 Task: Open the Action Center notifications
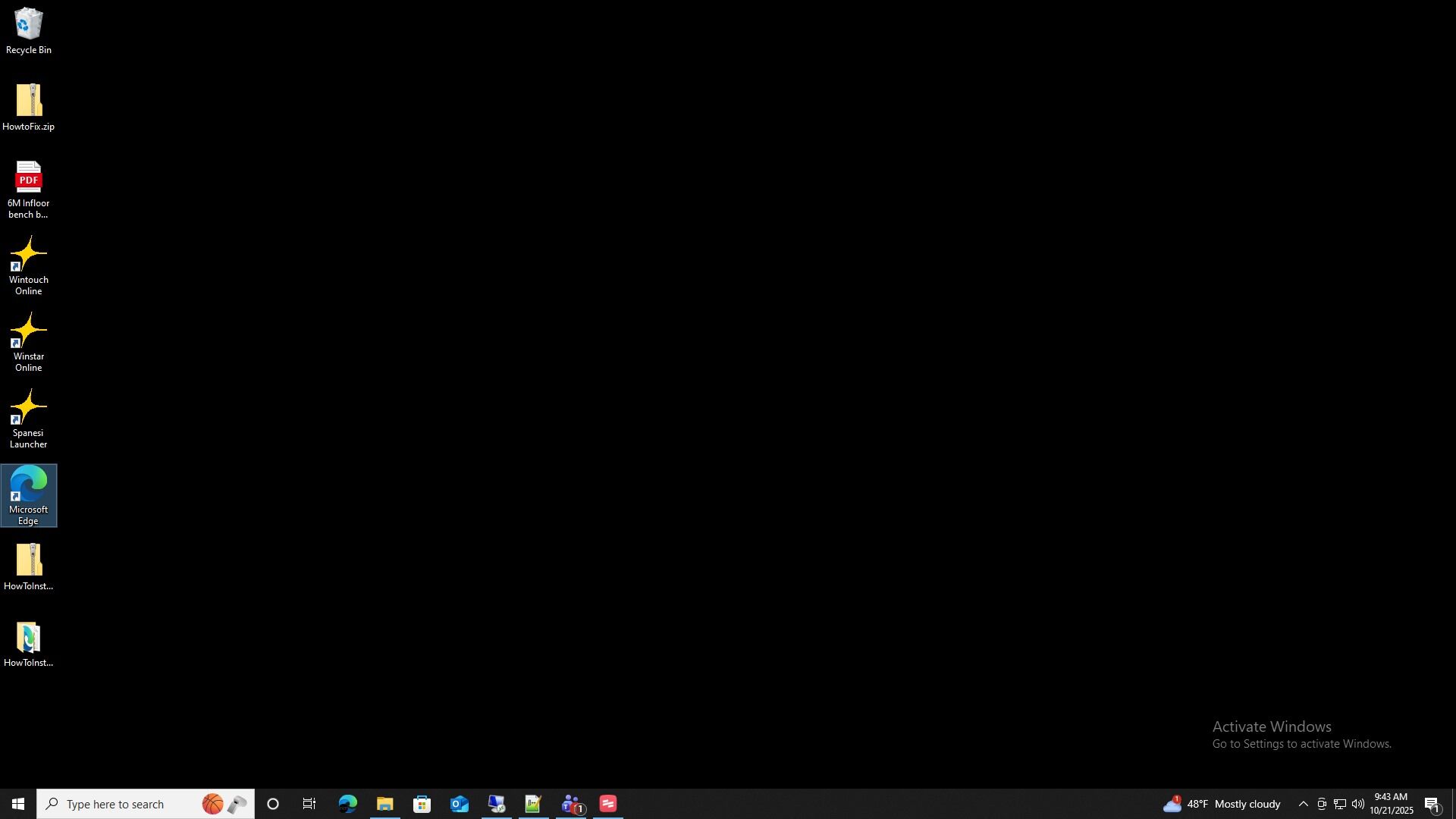pos(1432,804)
